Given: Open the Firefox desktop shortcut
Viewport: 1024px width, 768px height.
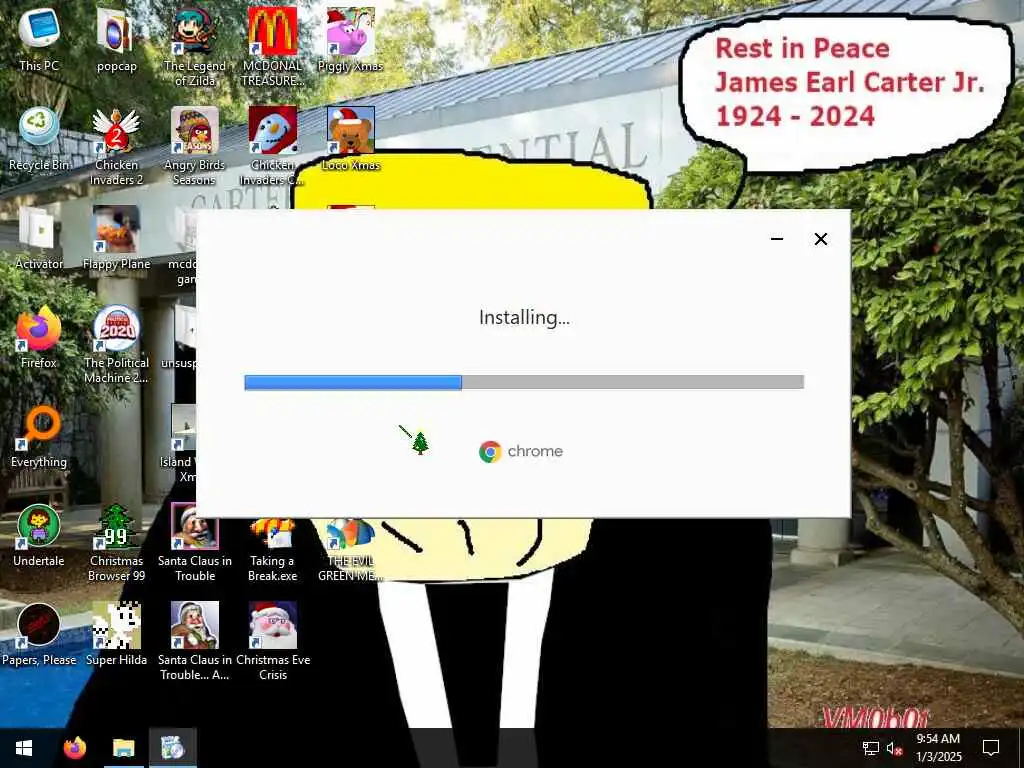Looking at the screenshot, I should 39,336.
